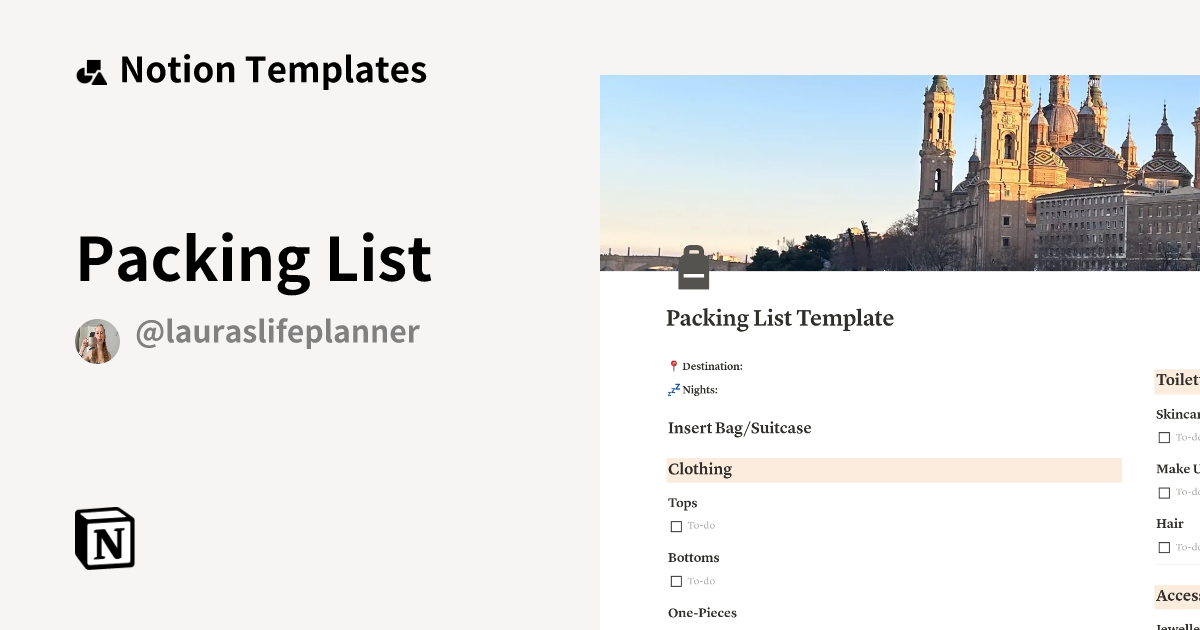Viewport: 1200px width, 630px height.
Task: Click the Zzz sleep icon beside Nights
Action: (x=672, y=390)
